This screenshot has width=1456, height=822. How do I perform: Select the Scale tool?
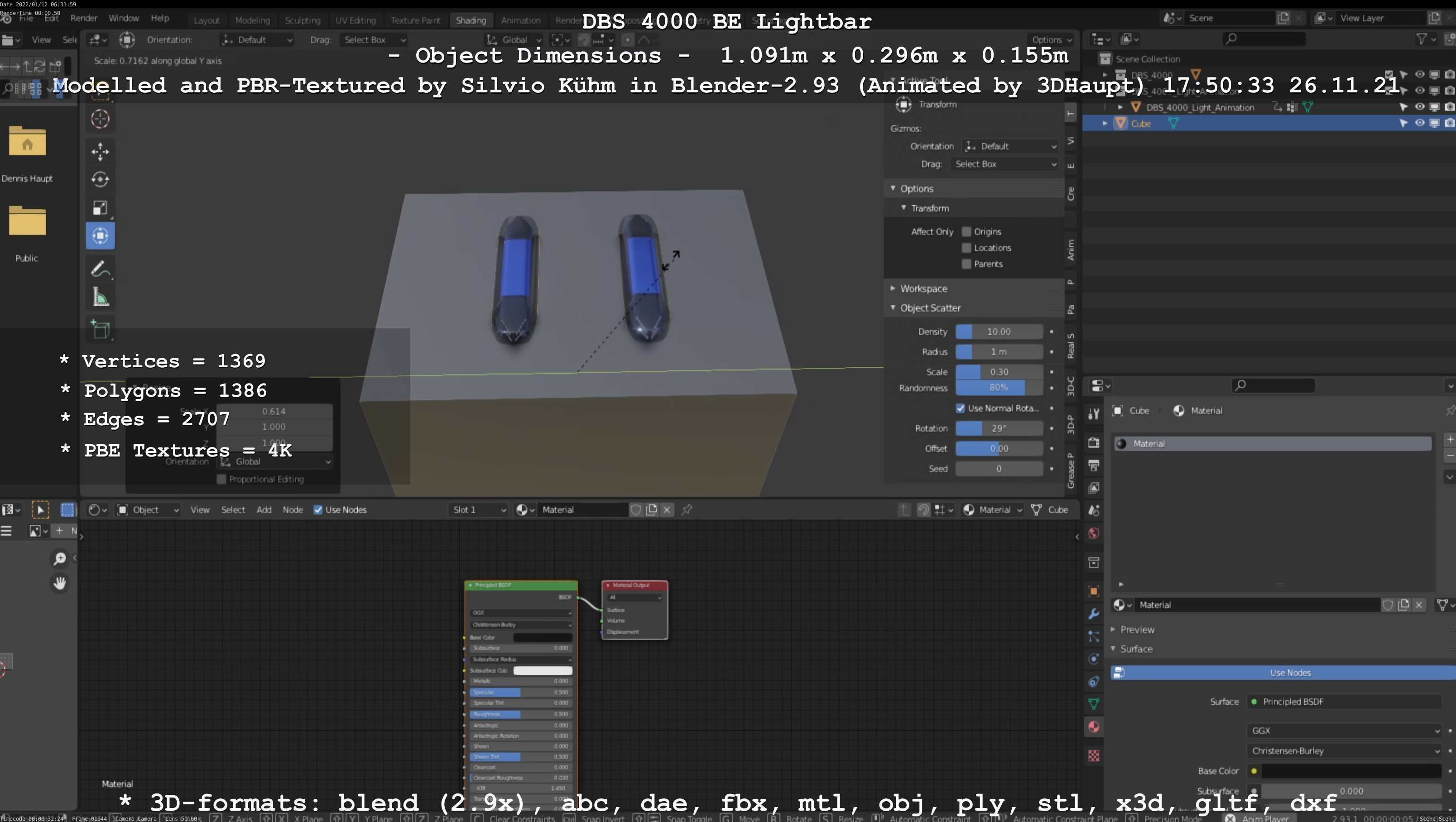100,207
